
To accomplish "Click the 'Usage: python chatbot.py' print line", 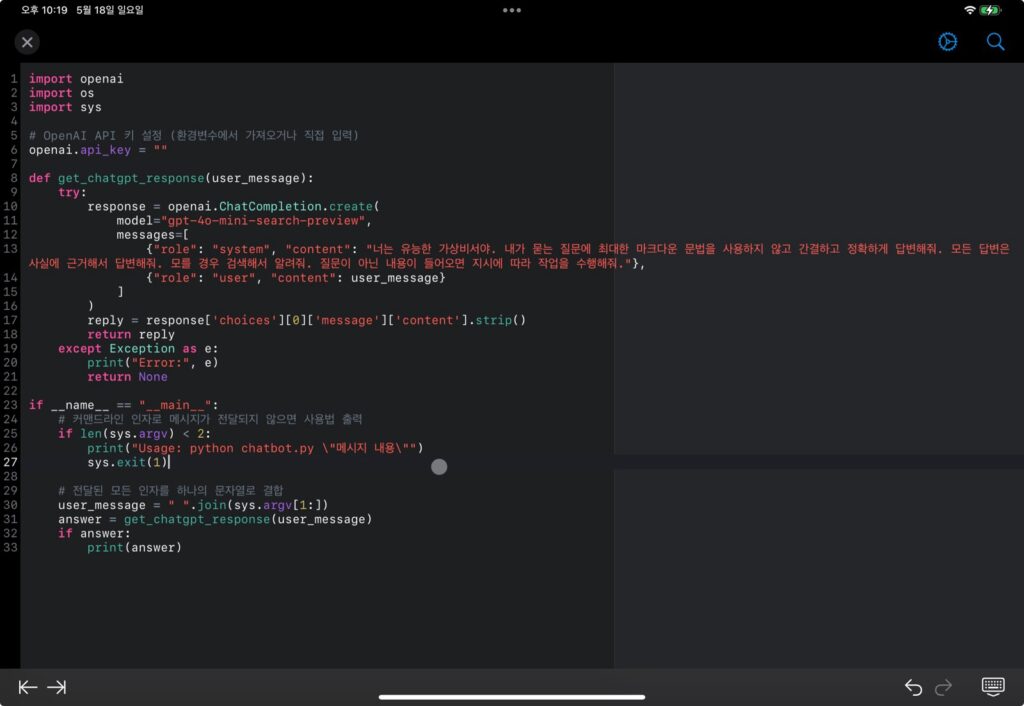I will (x=255, y=448).
